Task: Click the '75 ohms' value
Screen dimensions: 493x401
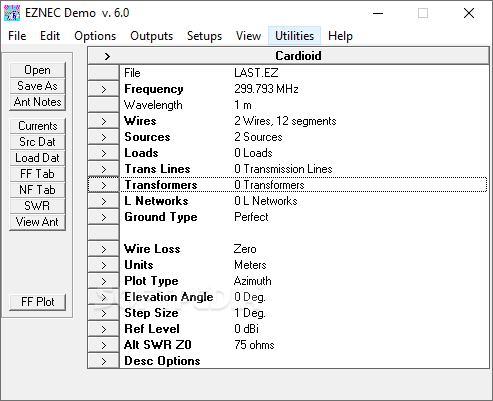Action: pos(254,345)
